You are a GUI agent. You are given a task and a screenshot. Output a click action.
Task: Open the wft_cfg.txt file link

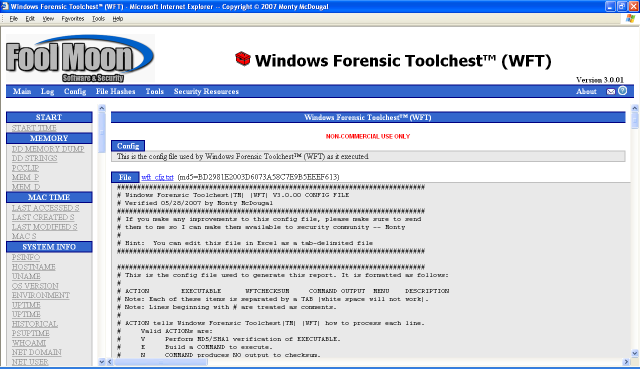157,177
